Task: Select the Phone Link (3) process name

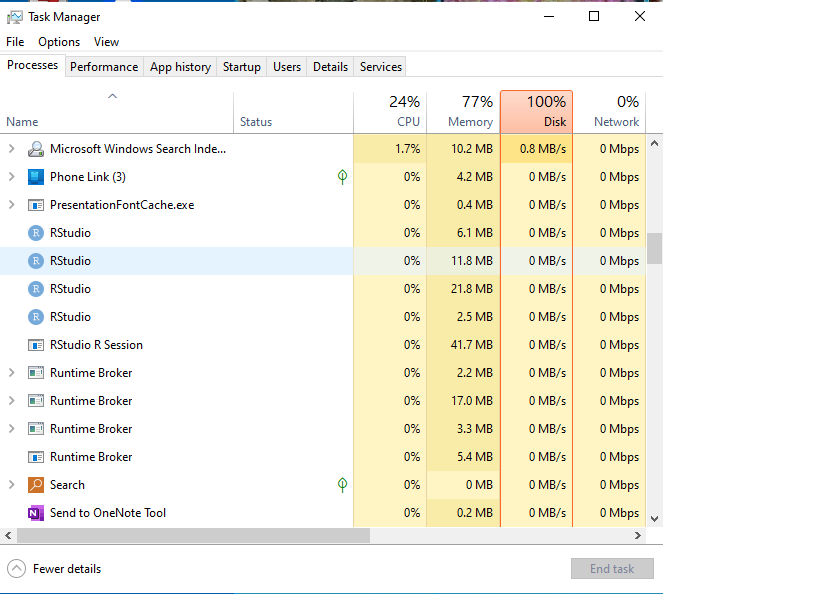Action: [x=88, y=177]
